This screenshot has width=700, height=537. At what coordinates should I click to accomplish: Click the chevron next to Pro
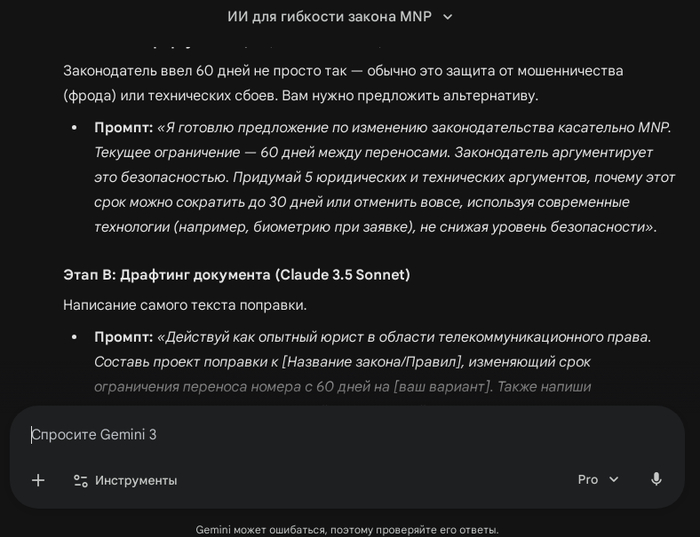(614, 480)
